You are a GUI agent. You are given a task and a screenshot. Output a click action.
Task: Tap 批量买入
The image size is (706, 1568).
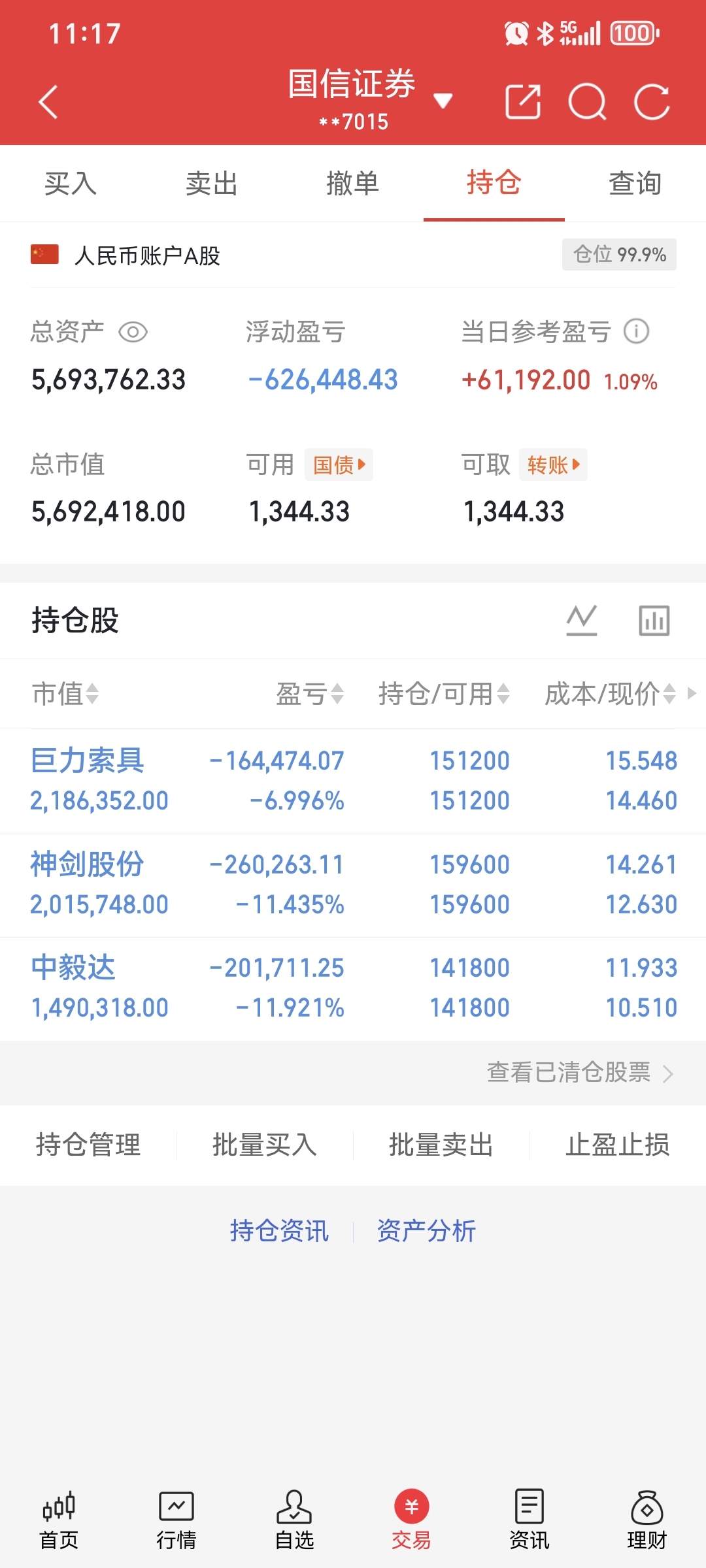coord(265,1145)
